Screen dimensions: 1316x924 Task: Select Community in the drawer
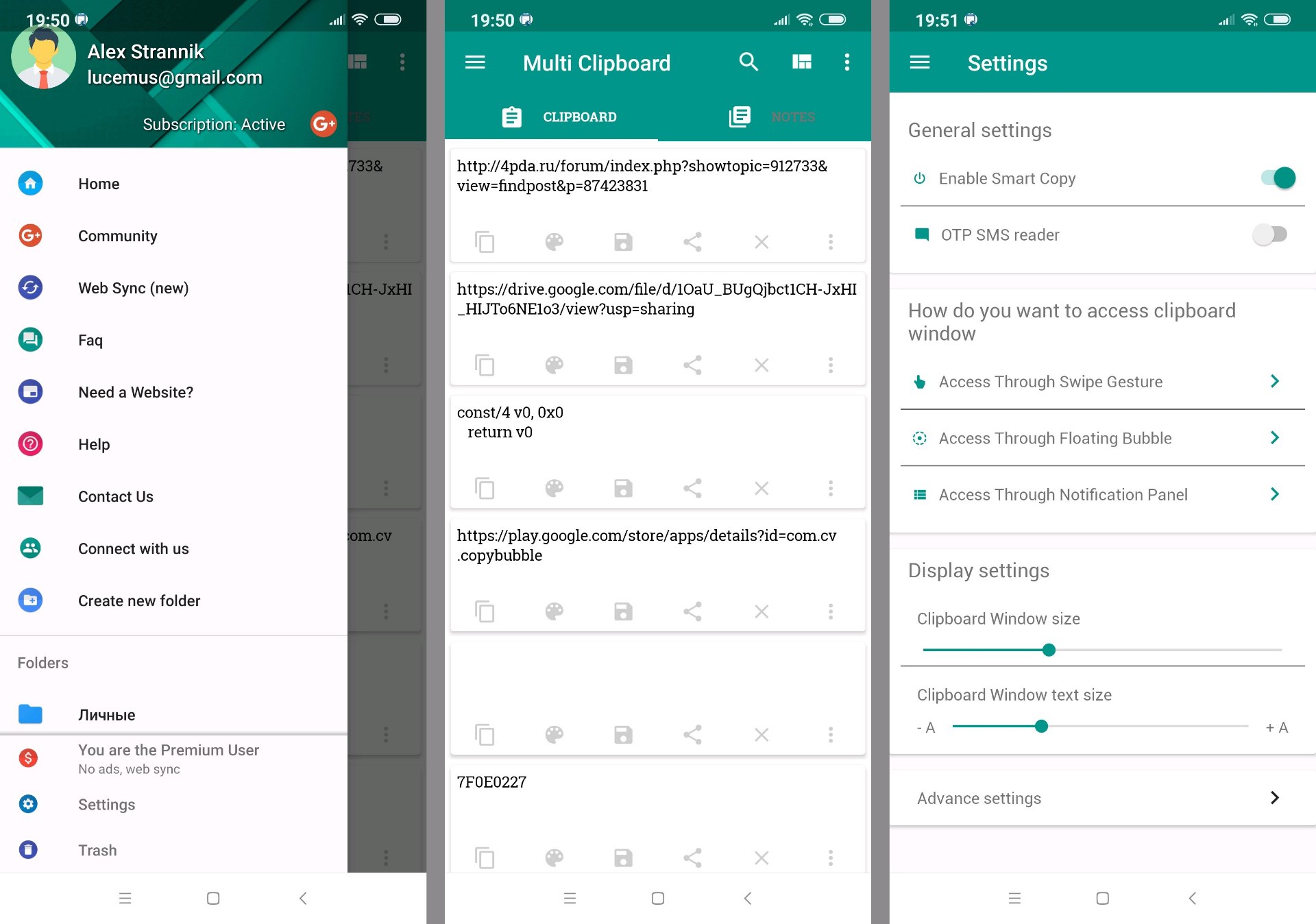tap(173, 236)
